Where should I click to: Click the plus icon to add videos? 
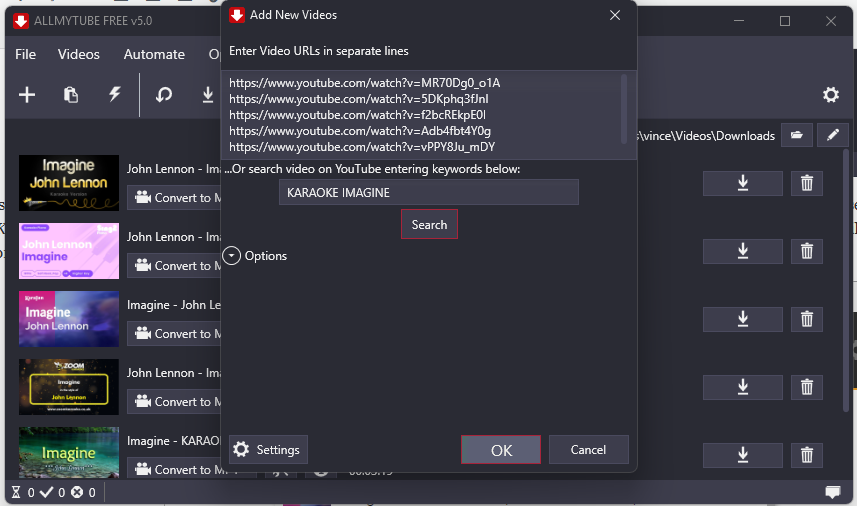click(27, 95)
